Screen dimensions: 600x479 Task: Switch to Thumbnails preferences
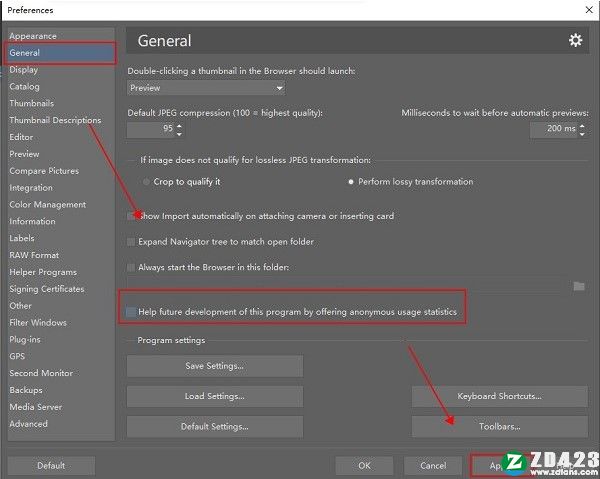tap(32, 103)
